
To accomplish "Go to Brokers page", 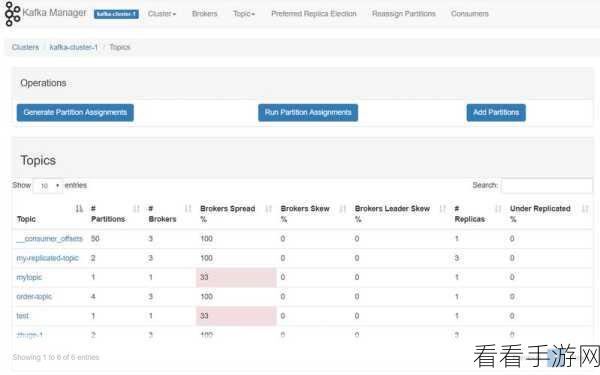I will [205, 14].
